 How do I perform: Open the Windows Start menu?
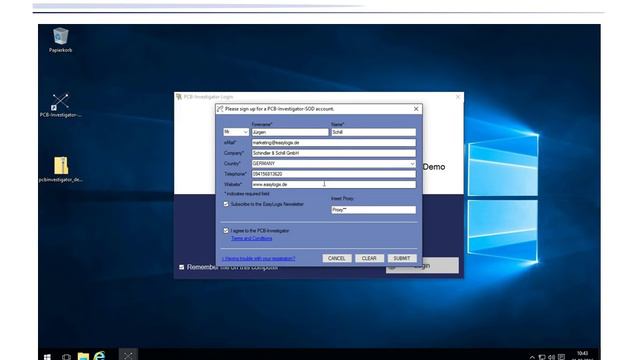click(x=47, y=357)
